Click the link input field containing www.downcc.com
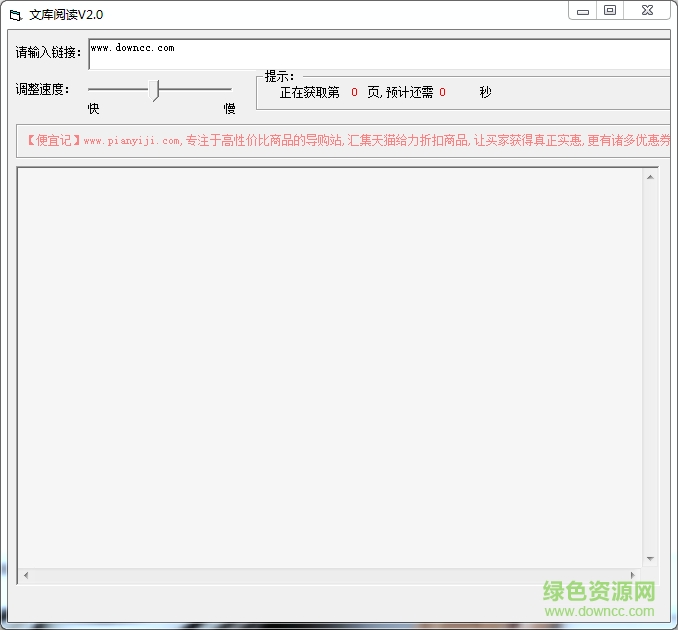Screen dimensions: 678x630 378,54
